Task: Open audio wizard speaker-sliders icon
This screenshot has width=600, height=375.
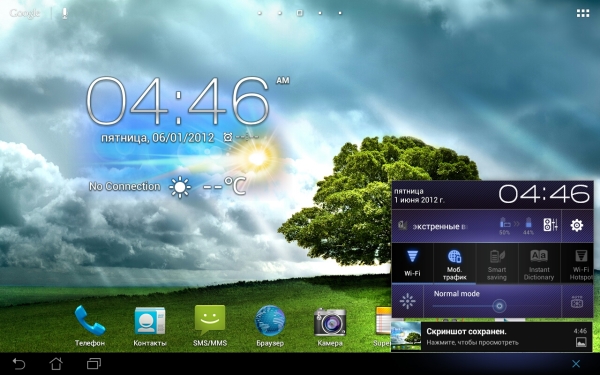Action: pyautogui.click(x=551, y=225)
